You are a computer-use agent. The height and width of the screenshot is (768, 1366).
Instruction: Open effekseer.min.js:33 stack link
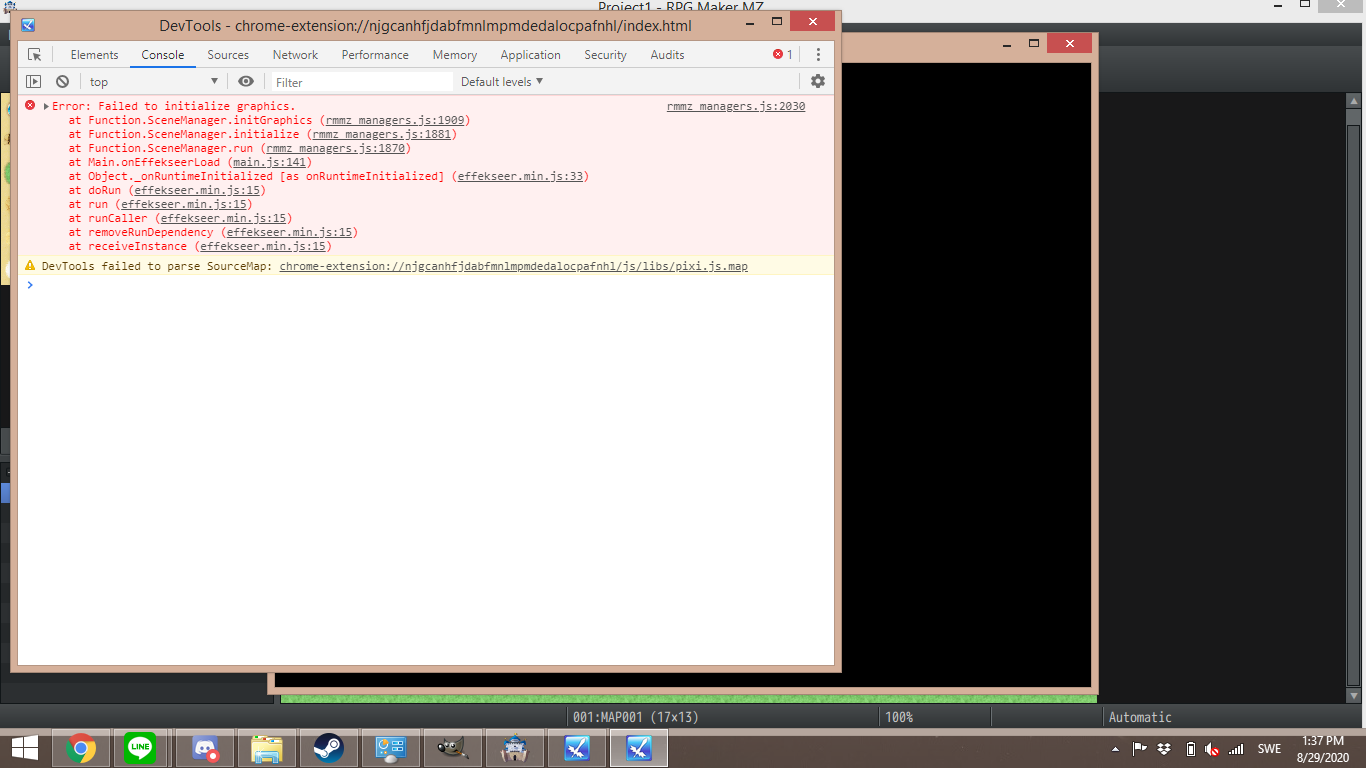(x=520, y=176)
